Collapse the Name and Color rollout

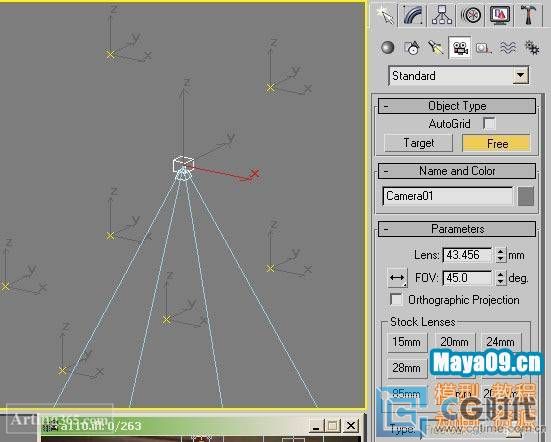(457, 171)
